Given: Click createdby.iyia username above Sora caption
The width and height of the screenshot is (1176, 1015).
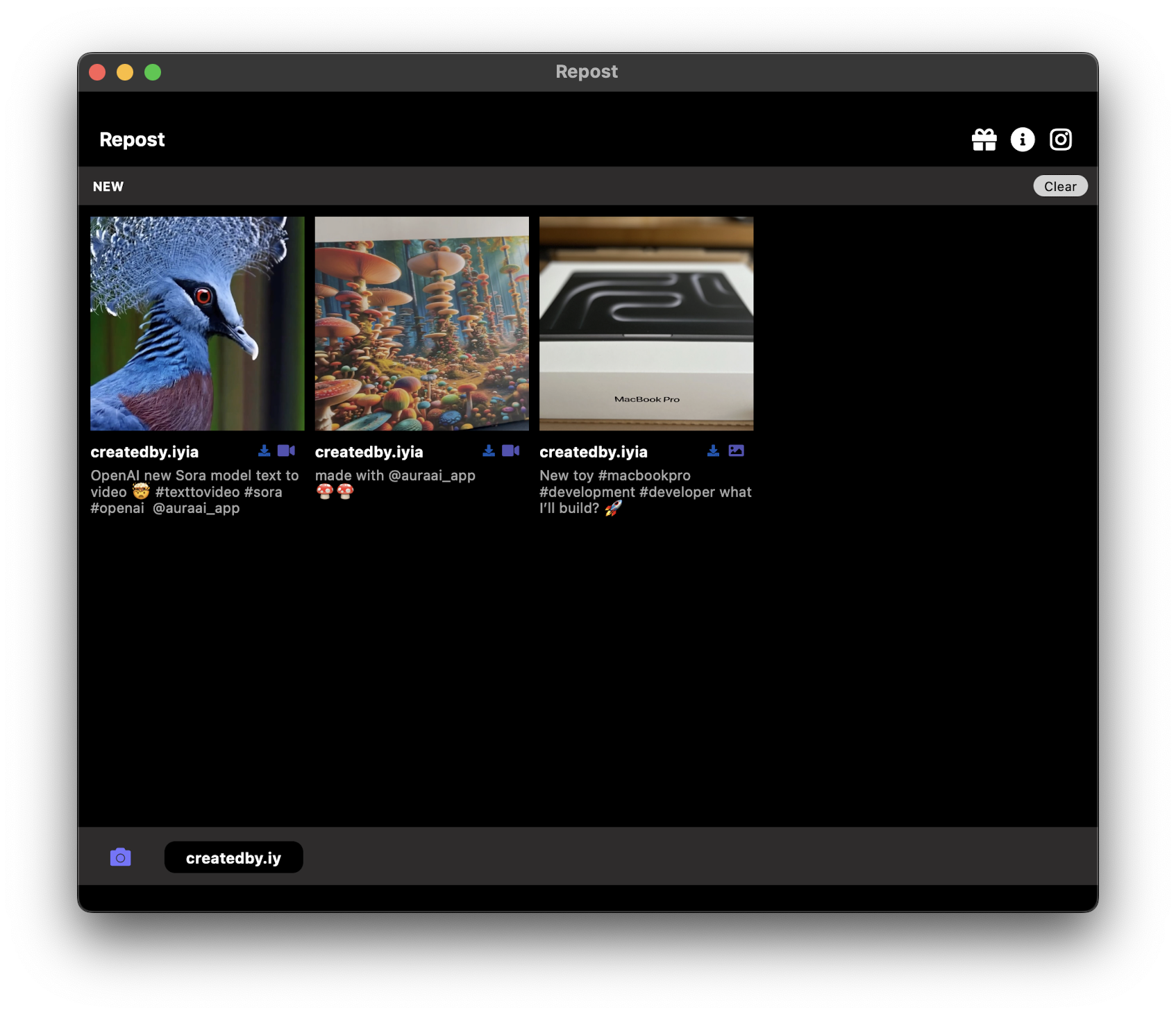Looking at the screenshot, I should [144, 452].
